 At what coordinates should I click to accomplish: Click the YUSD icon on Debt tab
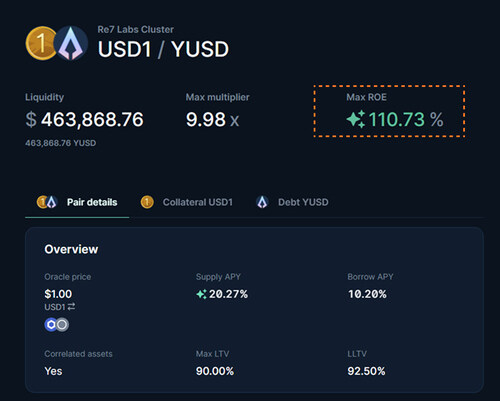tap(262, 202)
